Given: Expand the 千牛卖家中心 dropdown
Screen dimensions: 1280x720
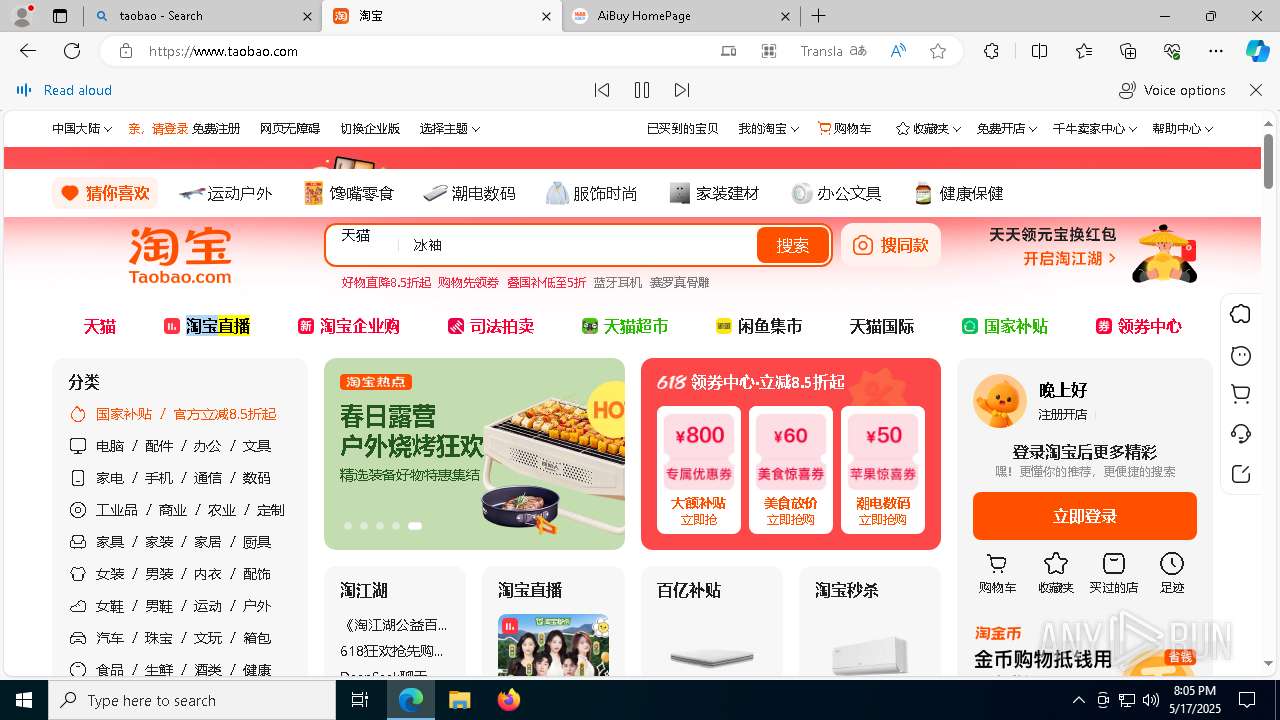Looking at the screenshot, I should coord(1094,129).
